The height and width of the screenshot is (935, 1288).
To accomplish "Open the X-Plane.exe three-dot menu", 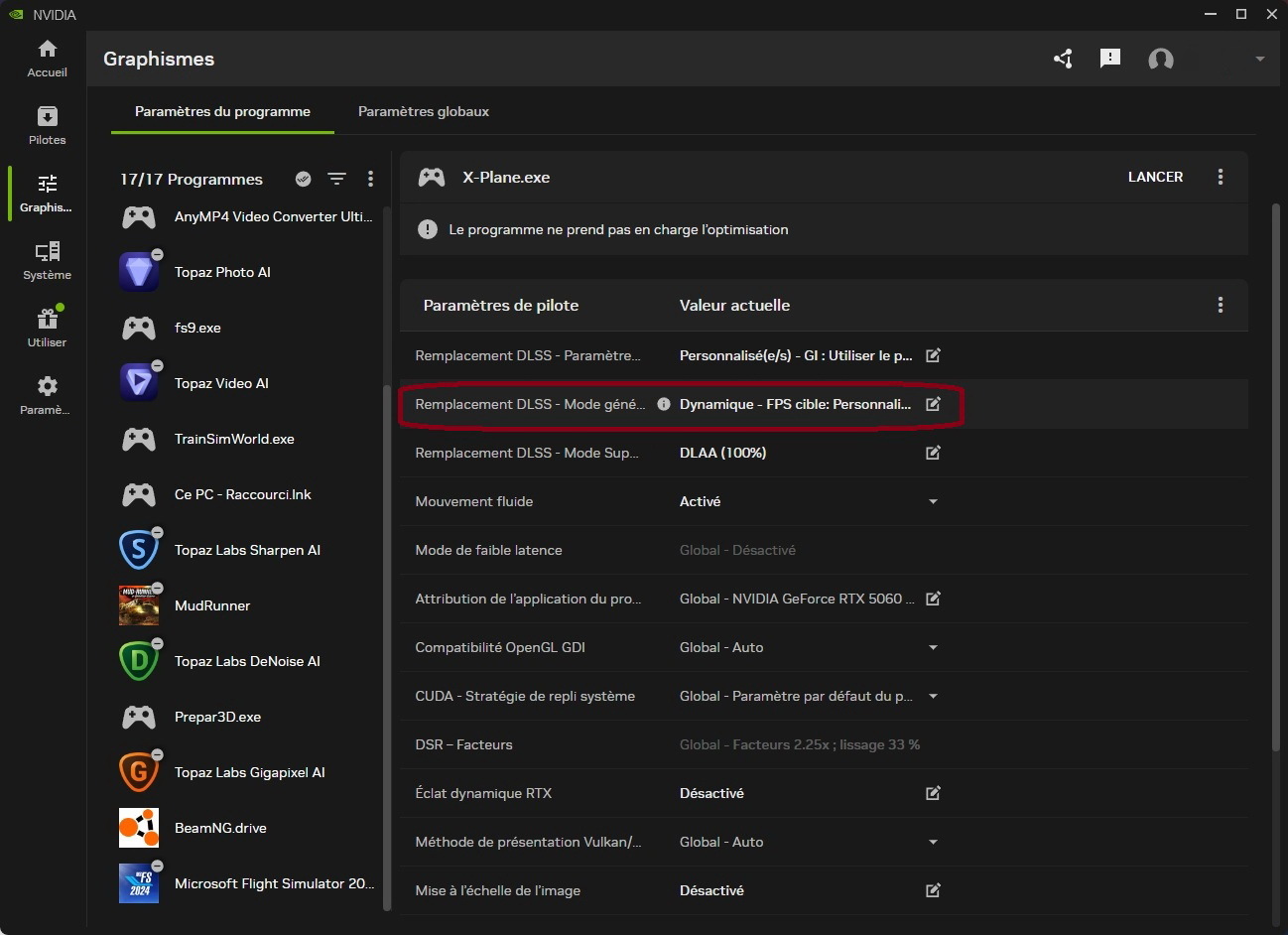I will pos(1221,177).
